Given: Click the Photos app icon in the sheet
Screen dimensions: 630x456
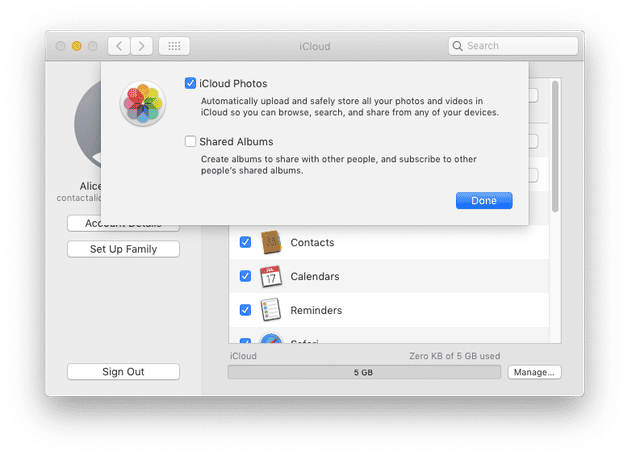Looking at the screenshot, I should 143,104.
